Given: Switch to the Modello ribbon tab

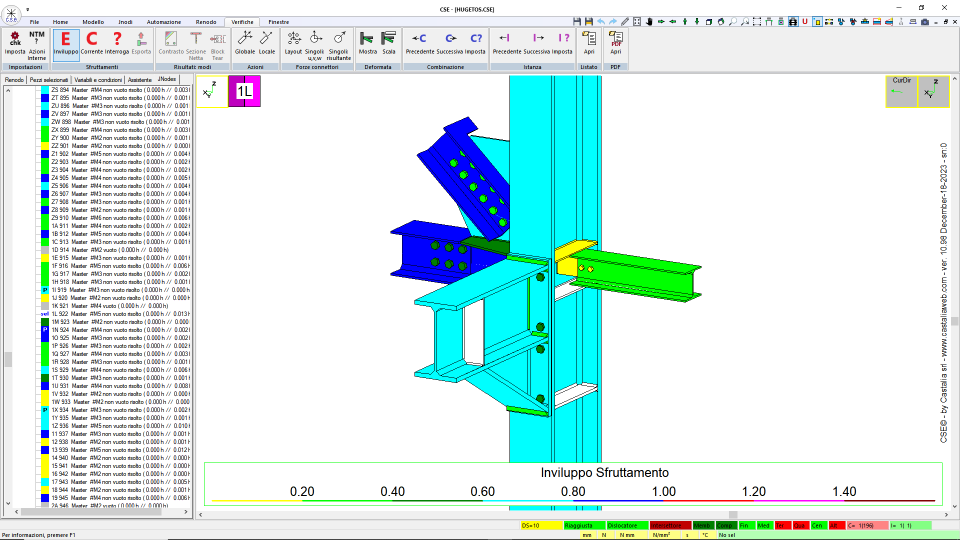Looking at the screenshot, I should click(93, 22).
